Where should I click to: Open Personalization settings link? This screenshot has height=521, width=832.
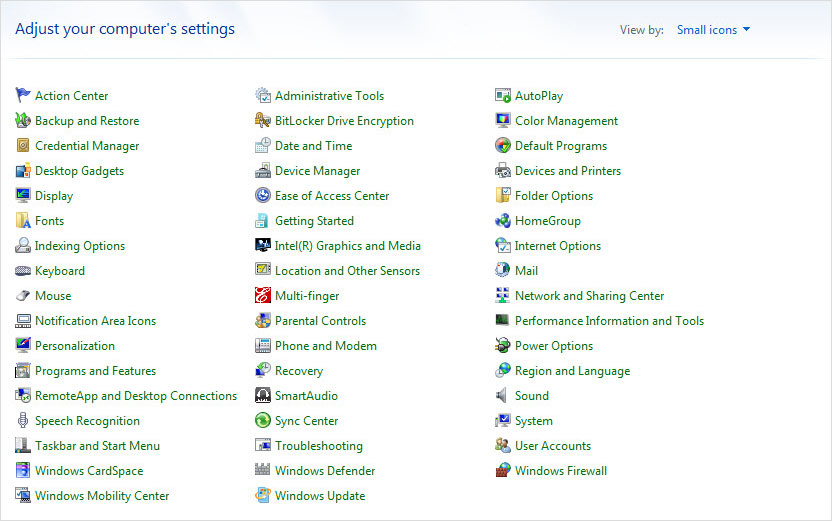pyautogui.click(x=75, y=345)
